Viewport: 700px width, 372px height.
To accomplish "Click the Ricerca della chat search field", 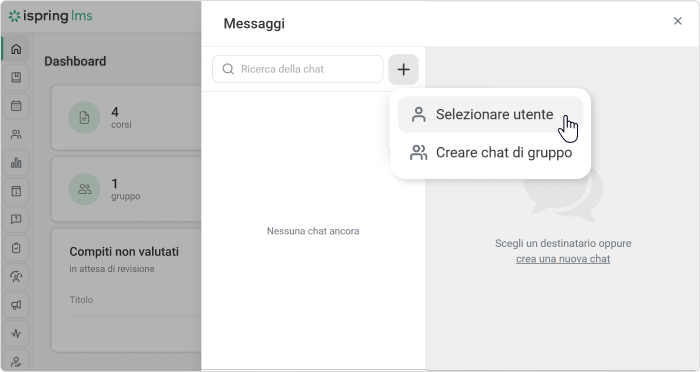I will tap(298, 69).
